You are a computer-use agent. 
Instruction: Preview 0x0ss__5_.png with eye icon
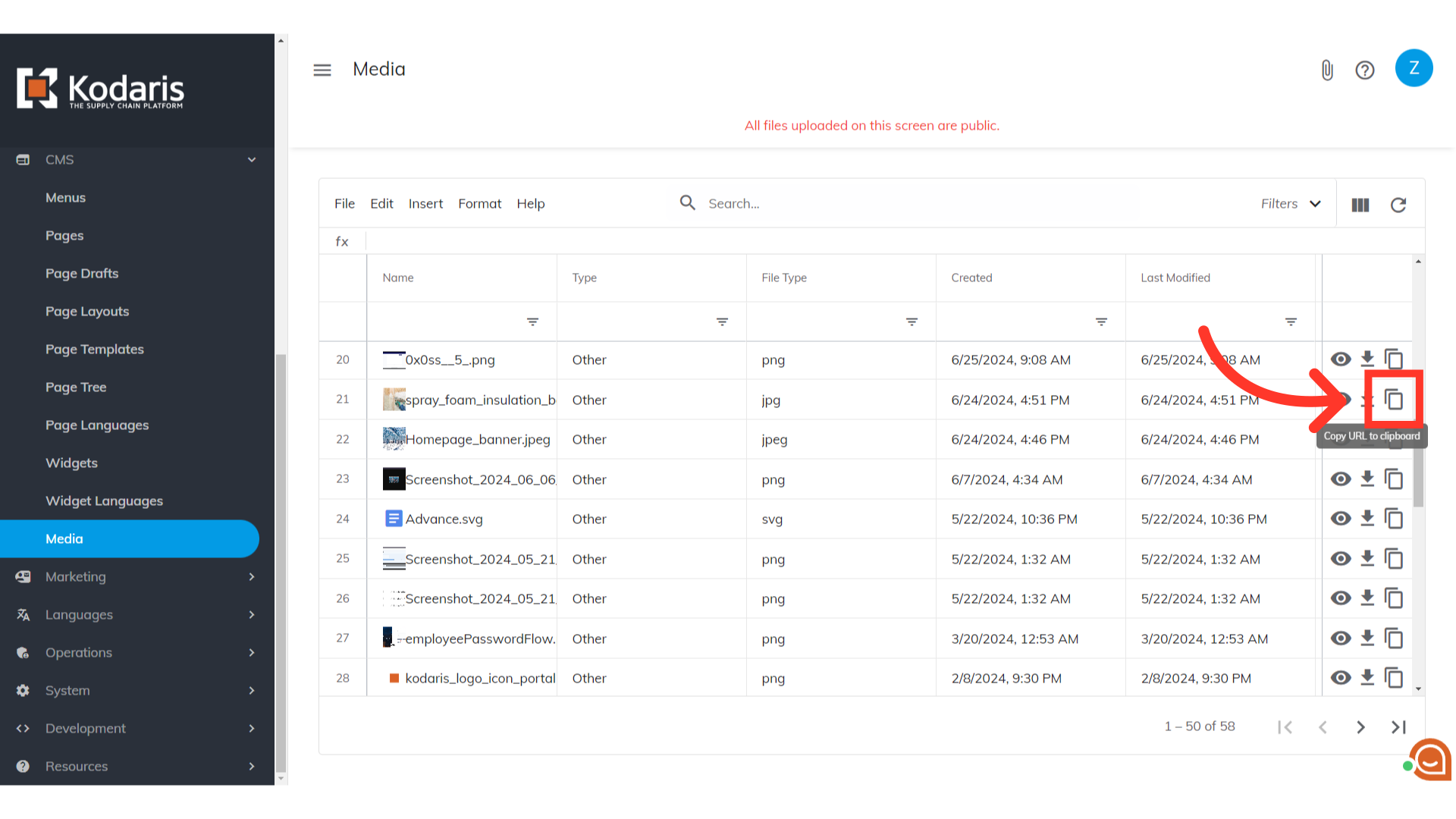coord(1340,359)
